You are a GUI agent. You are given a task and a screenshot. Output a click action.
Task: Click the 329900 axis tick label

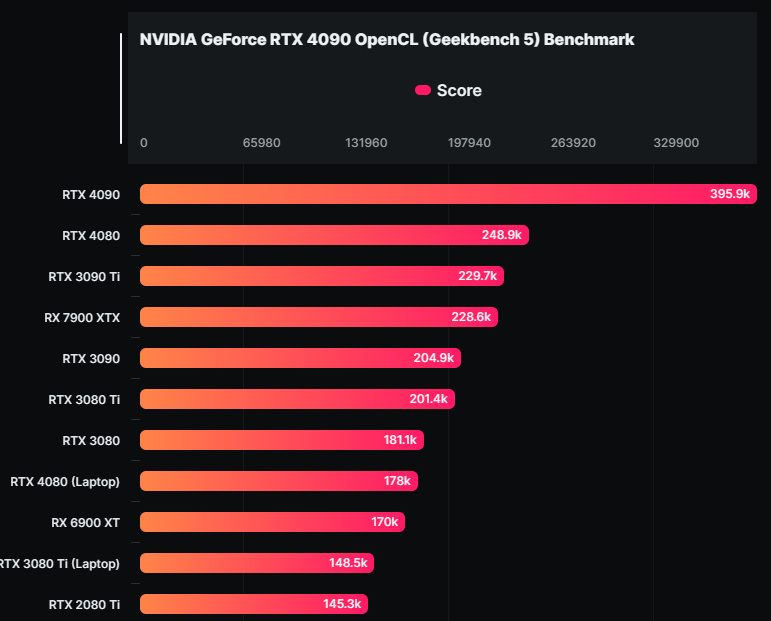click(x=676, y=143)
